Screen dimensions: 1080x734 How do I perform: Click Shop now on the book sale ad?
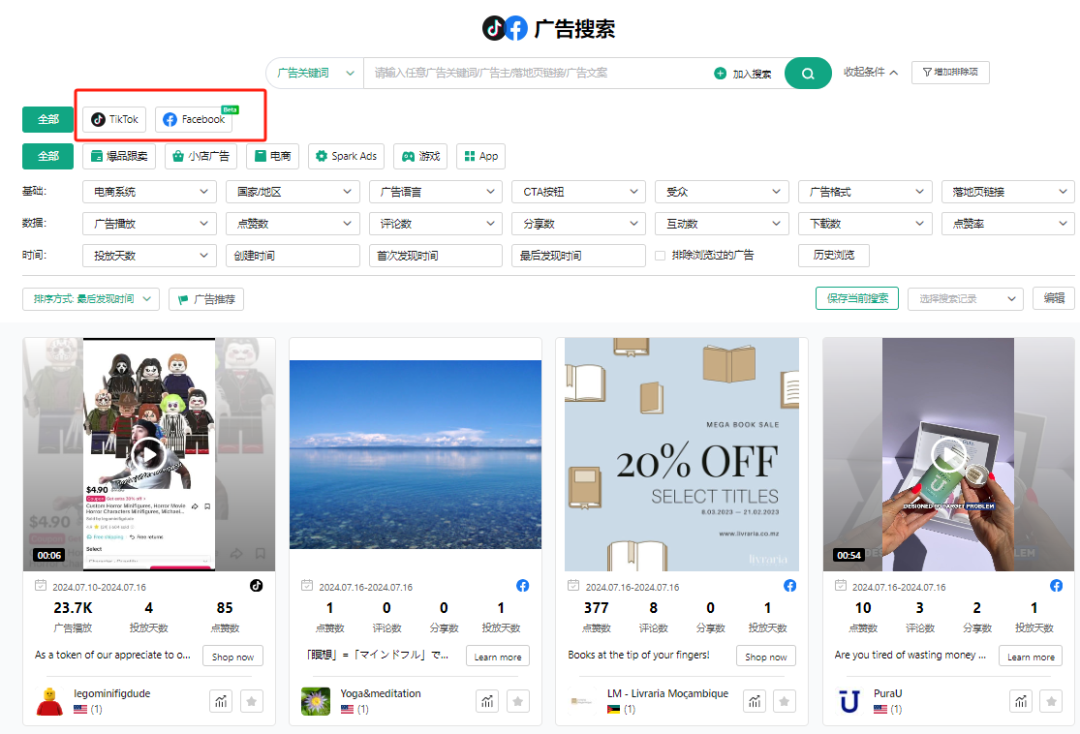pyautogui.click(x=765, y=656)
